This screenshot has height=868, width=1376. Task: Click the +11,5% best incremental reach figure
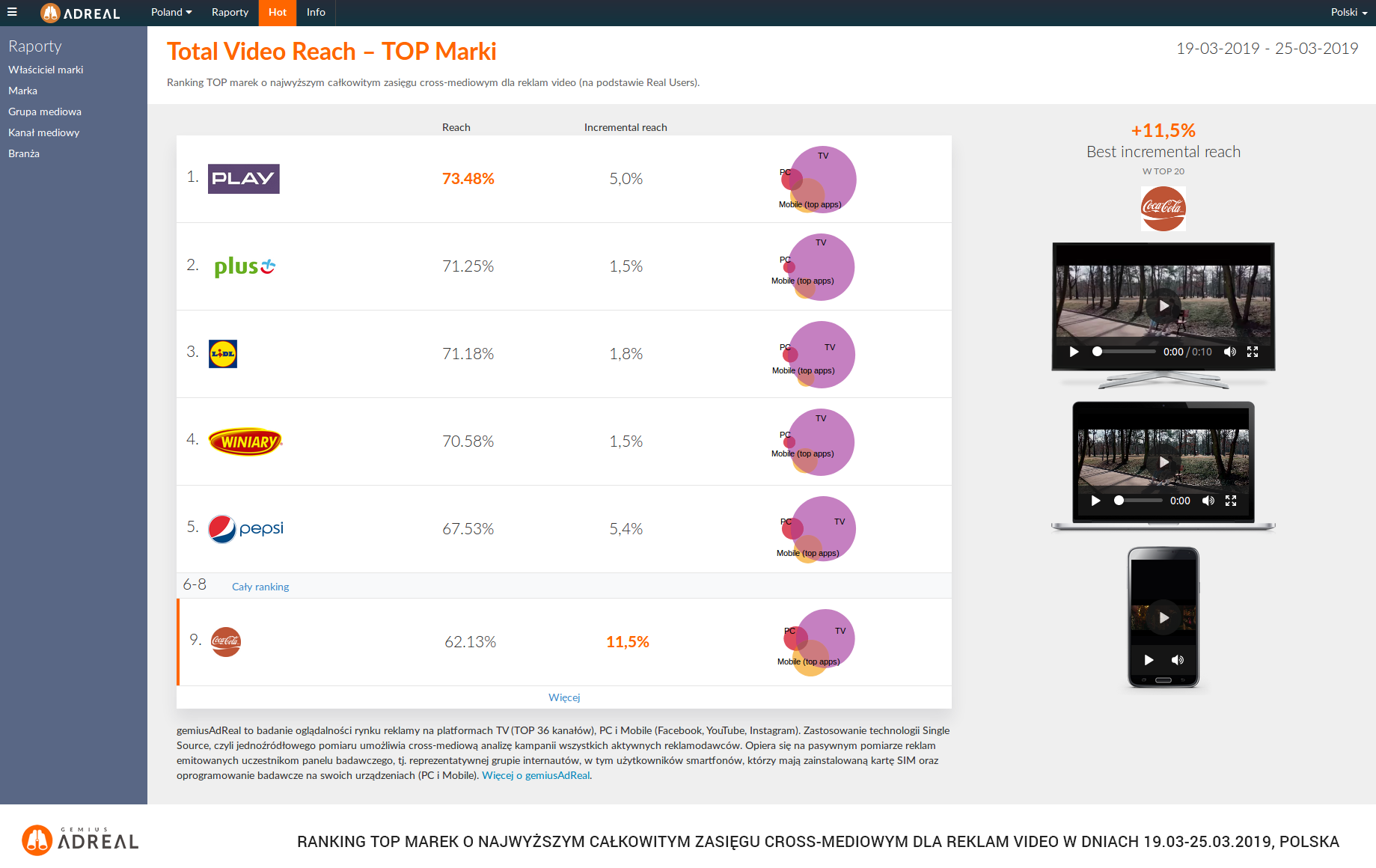1164,130
